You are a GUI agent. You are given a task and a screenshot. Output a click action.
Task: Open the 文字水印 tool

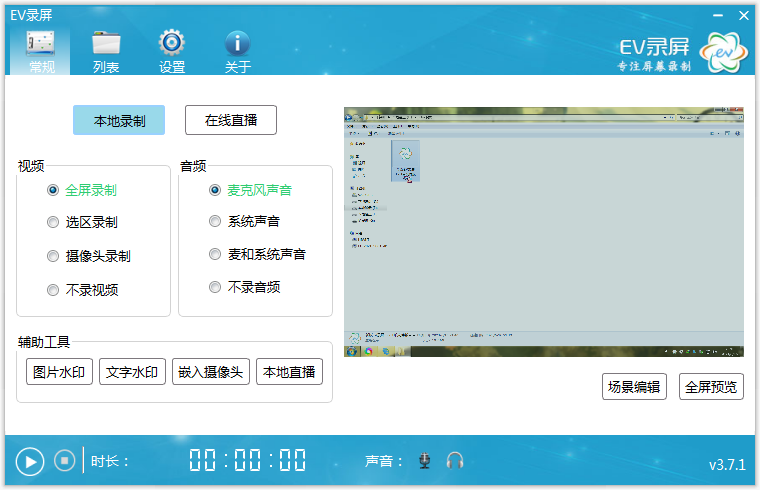pos(132,372)
